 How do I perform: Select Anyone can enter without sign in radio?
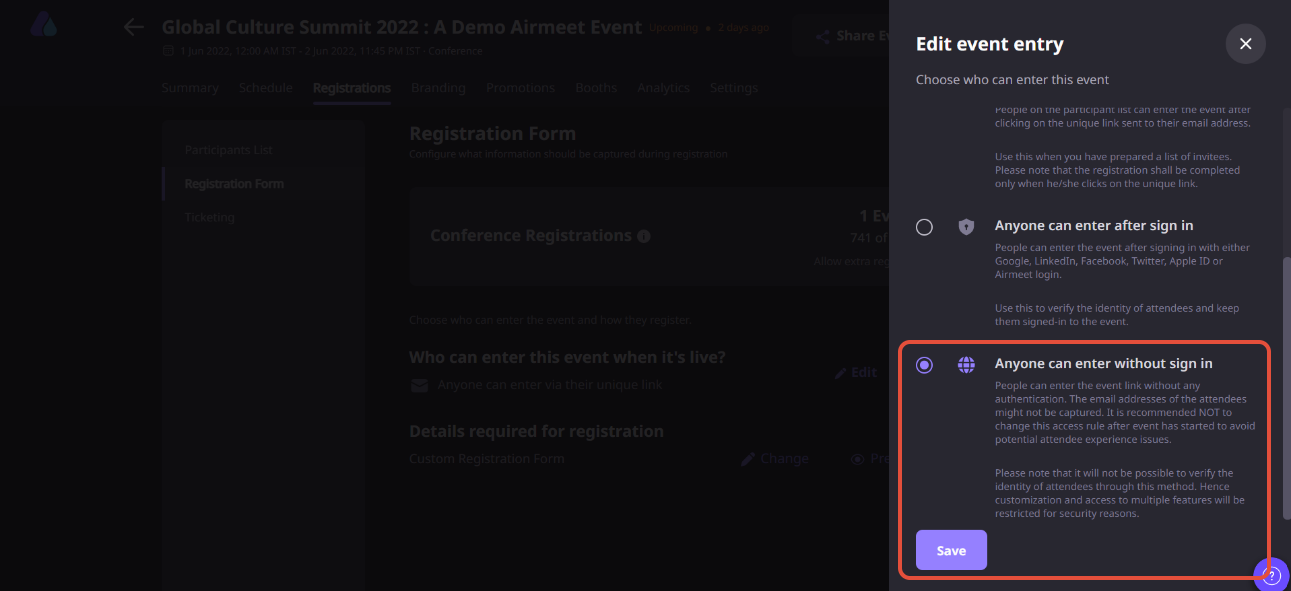pyautogui.click(x=924, y=365)
